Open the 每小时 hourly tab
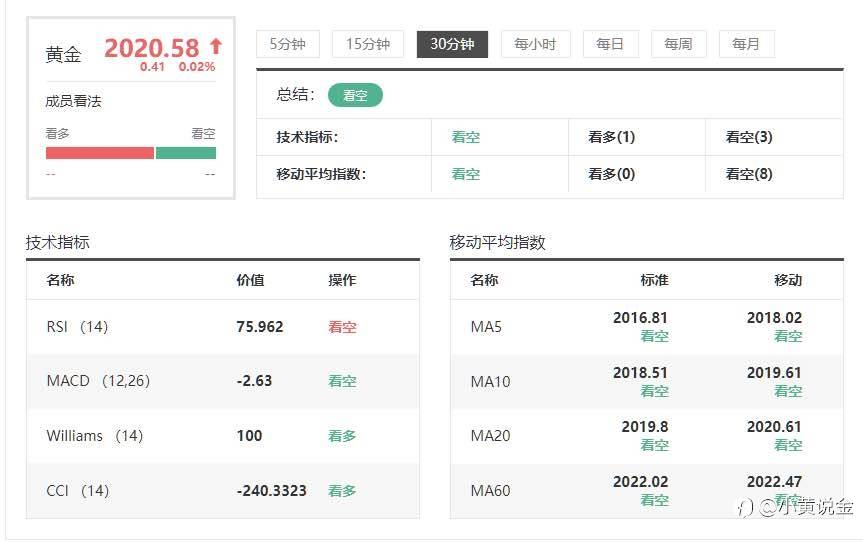 tap(535, 44)
